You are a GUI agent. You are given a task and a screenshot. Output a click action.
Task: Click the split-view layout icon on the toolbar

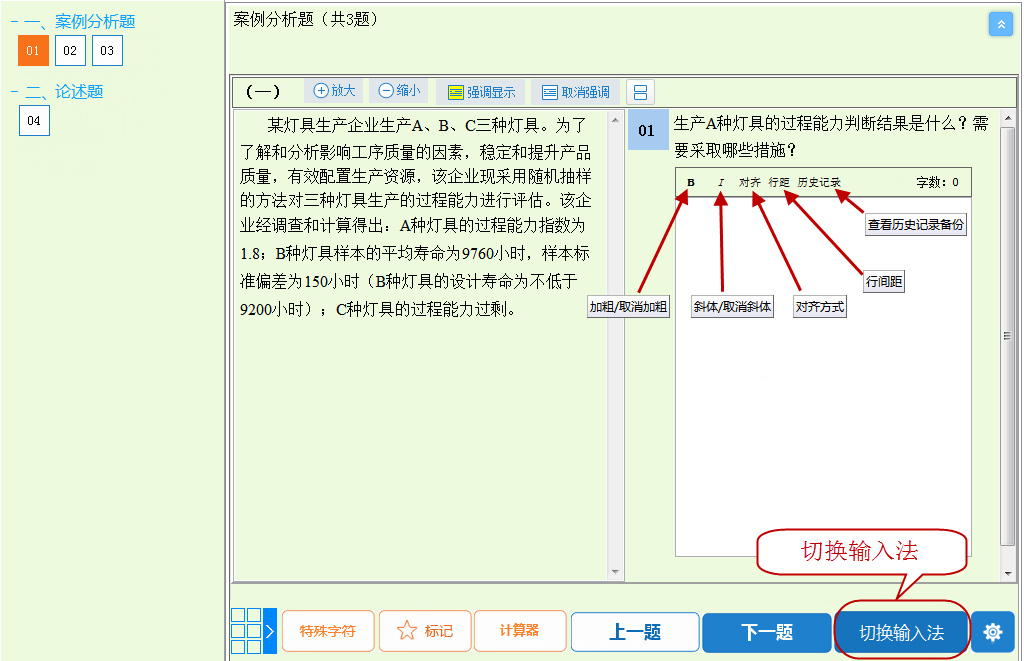click(638, 90)
